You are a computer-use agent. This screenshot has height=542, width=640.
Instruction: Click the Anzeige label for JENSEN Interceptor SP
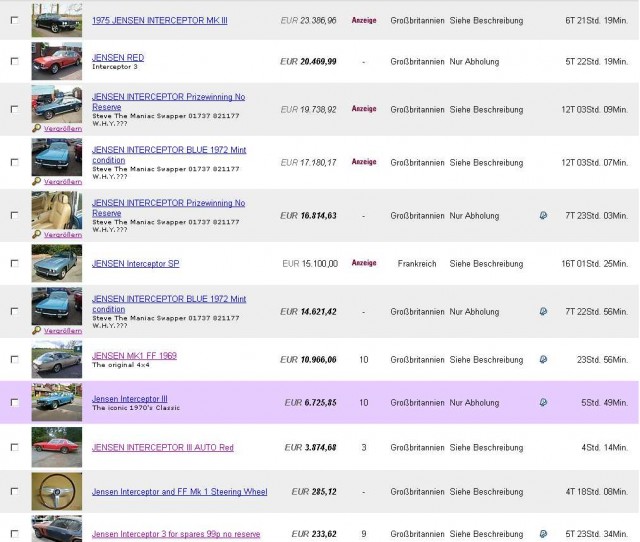point(364,263)
